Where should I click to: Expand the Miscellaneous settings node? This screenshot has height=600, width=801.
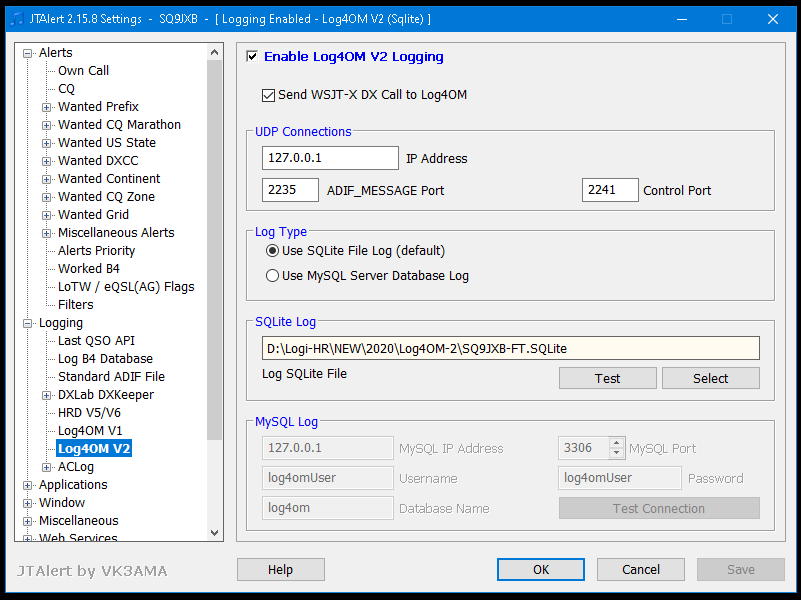[x=28, y=521]
